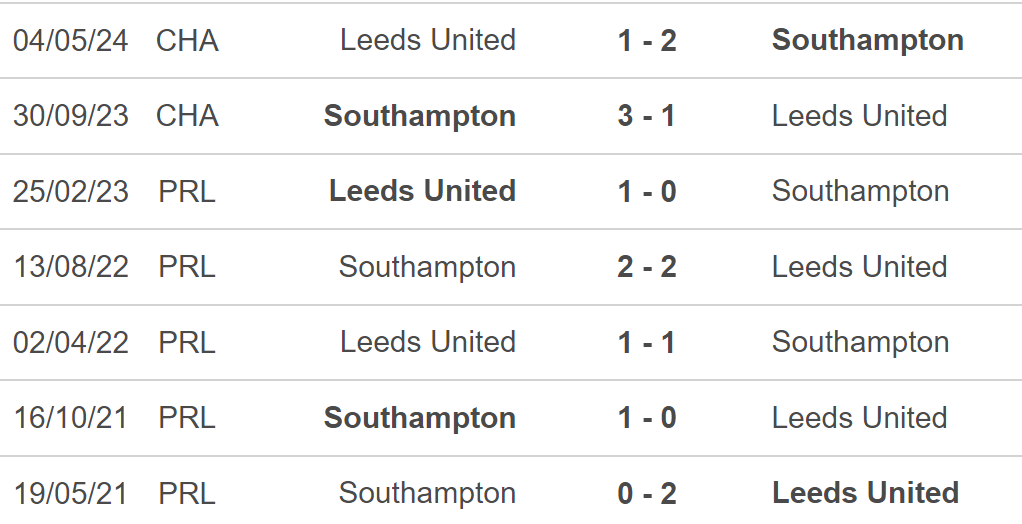The width and height of the screenshot is (1022, 524).
Task: Click bold Leeds United on 25/02/23
Action: click(x=422, y=192)
